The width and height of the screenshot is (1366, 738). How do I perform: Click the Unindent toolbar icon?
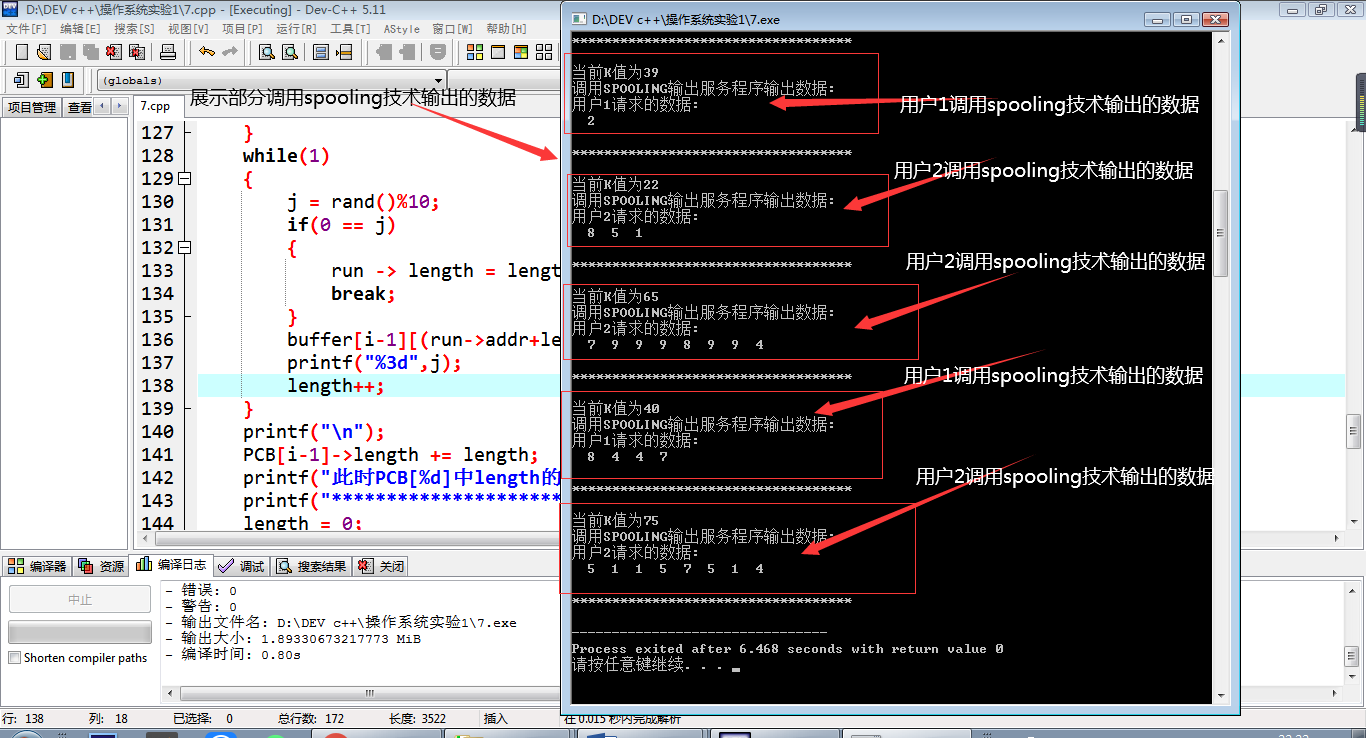click(x=407, y=52)
